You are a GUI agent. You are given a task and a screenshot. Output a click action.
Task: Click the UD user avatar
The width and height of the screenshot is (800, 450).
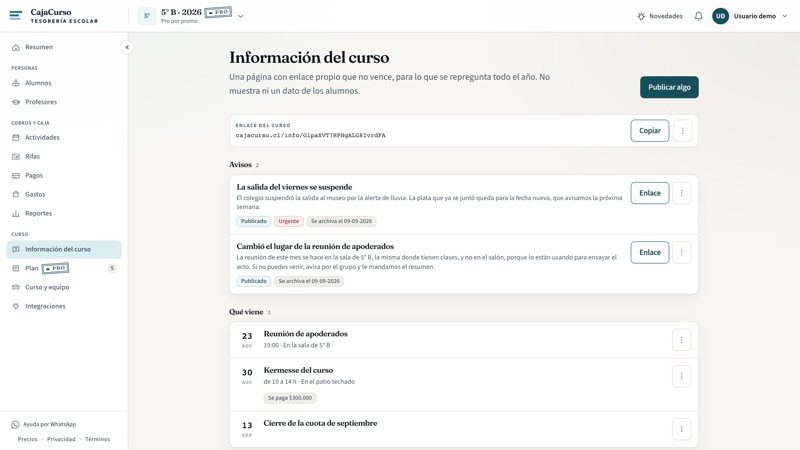720,16
